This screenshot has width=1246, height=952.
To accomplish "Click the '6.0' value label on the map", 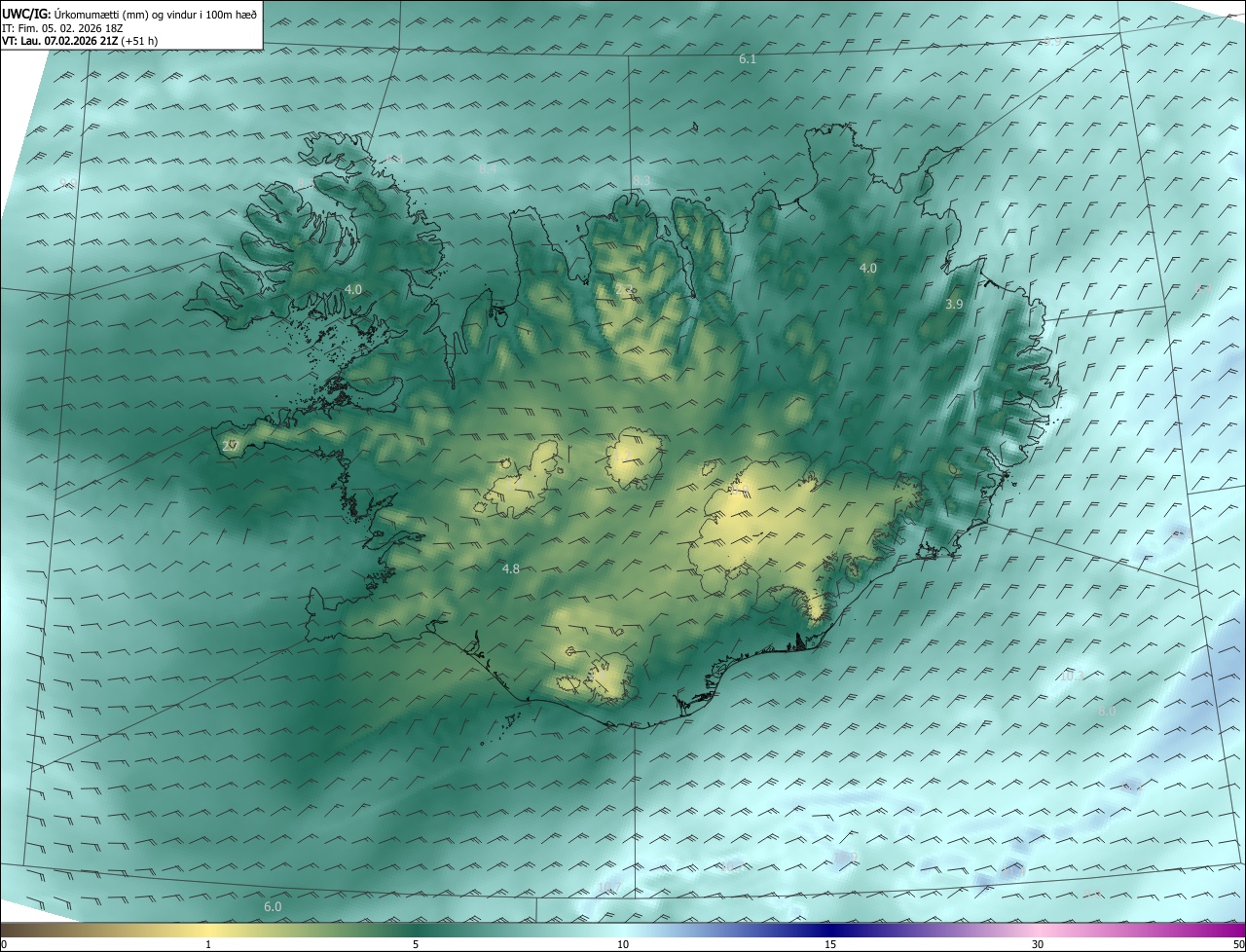I will [x=273, y=907].
